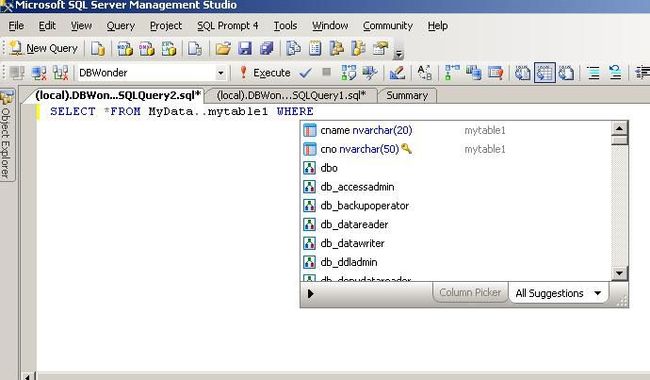The image size is (650, 380).
Task: Select db_ddladmin in suggestion list
Action: coord(455,262)
